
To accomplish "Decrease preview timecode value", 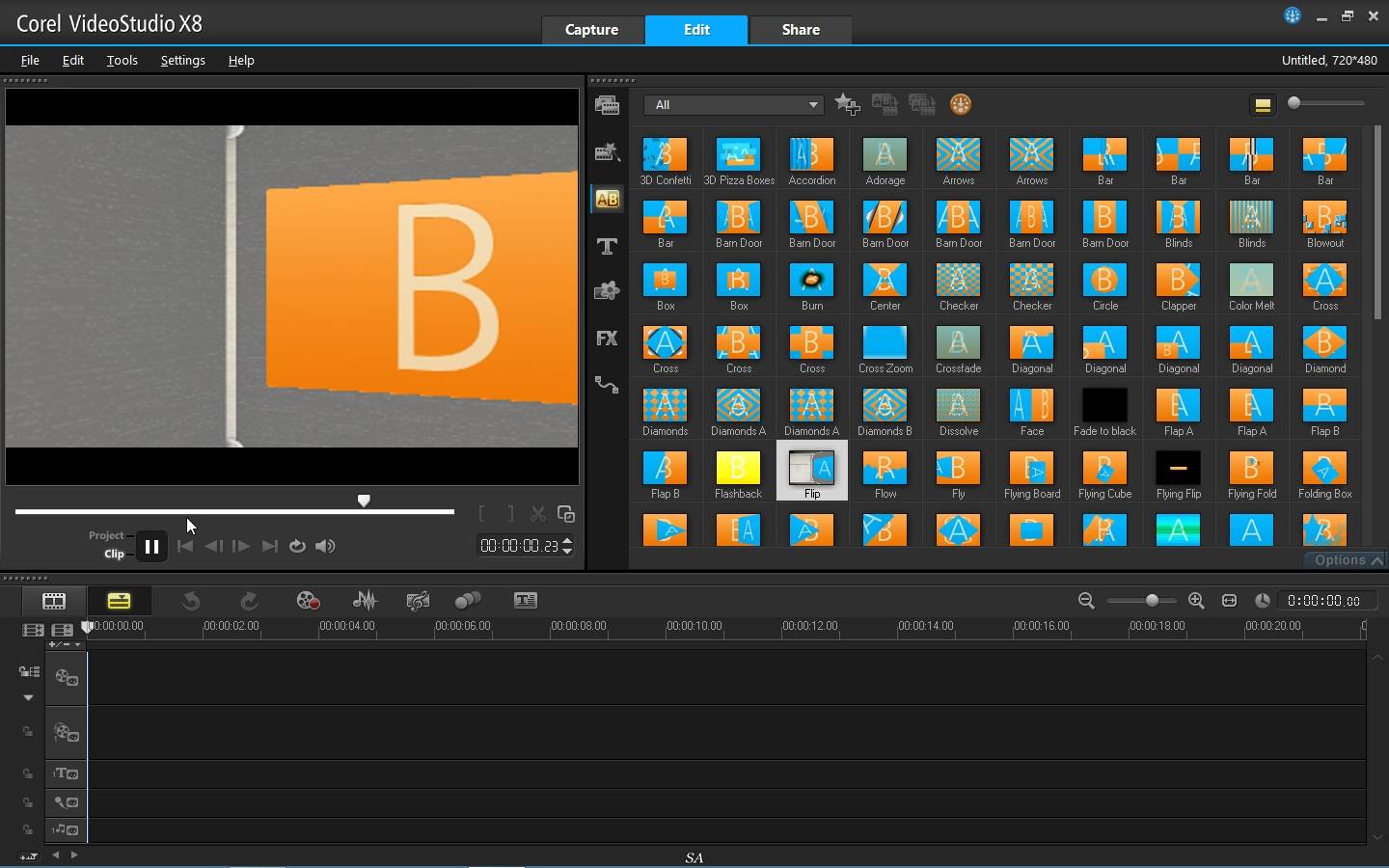I will coord(567,551).
